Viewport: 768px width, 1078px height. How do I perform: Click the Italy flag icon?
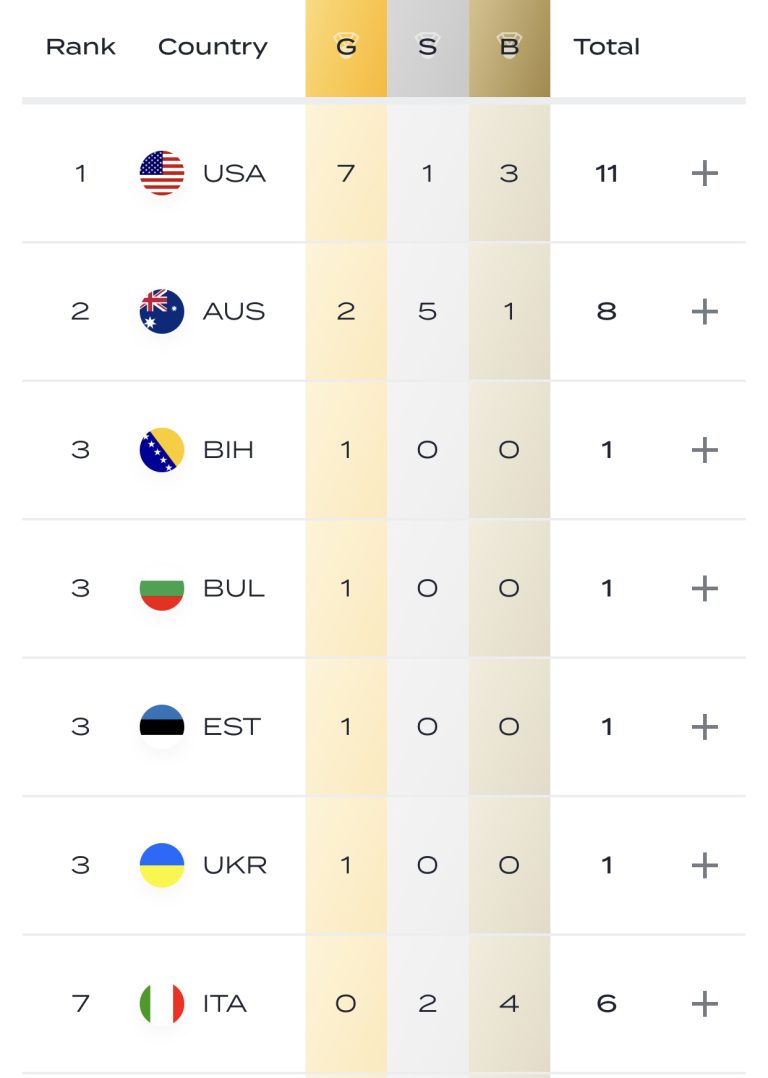point(162,1003)
